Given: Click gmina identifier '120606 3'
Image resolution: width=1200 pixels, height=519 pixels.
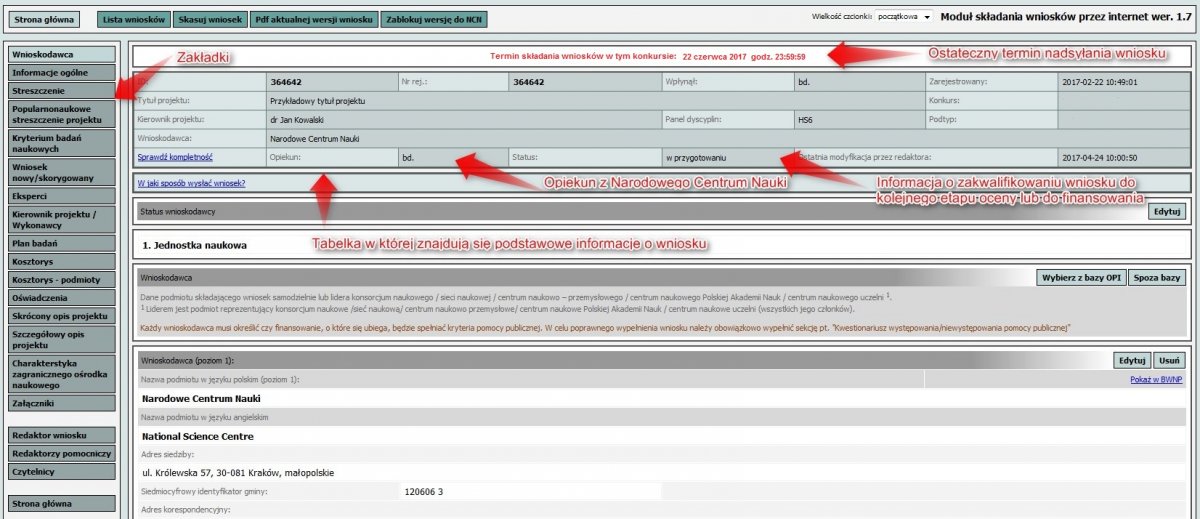Looking at the screenshot, I should point(424,492).
